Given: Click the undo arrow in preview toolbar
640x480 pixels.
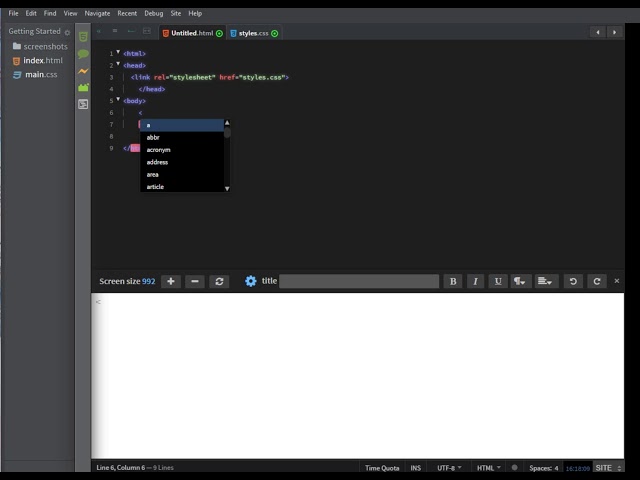Looking at the screenshot, I should tap(573, 281).
